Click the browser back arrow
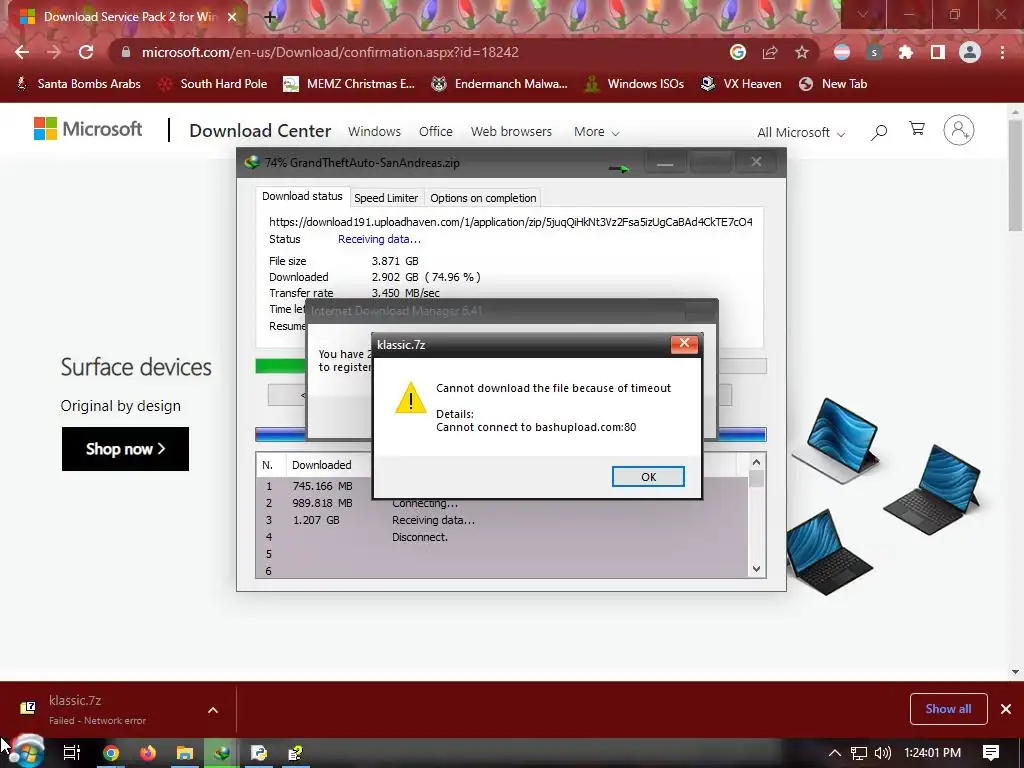This screenshot has height=768, width=1024. point(22,52)
